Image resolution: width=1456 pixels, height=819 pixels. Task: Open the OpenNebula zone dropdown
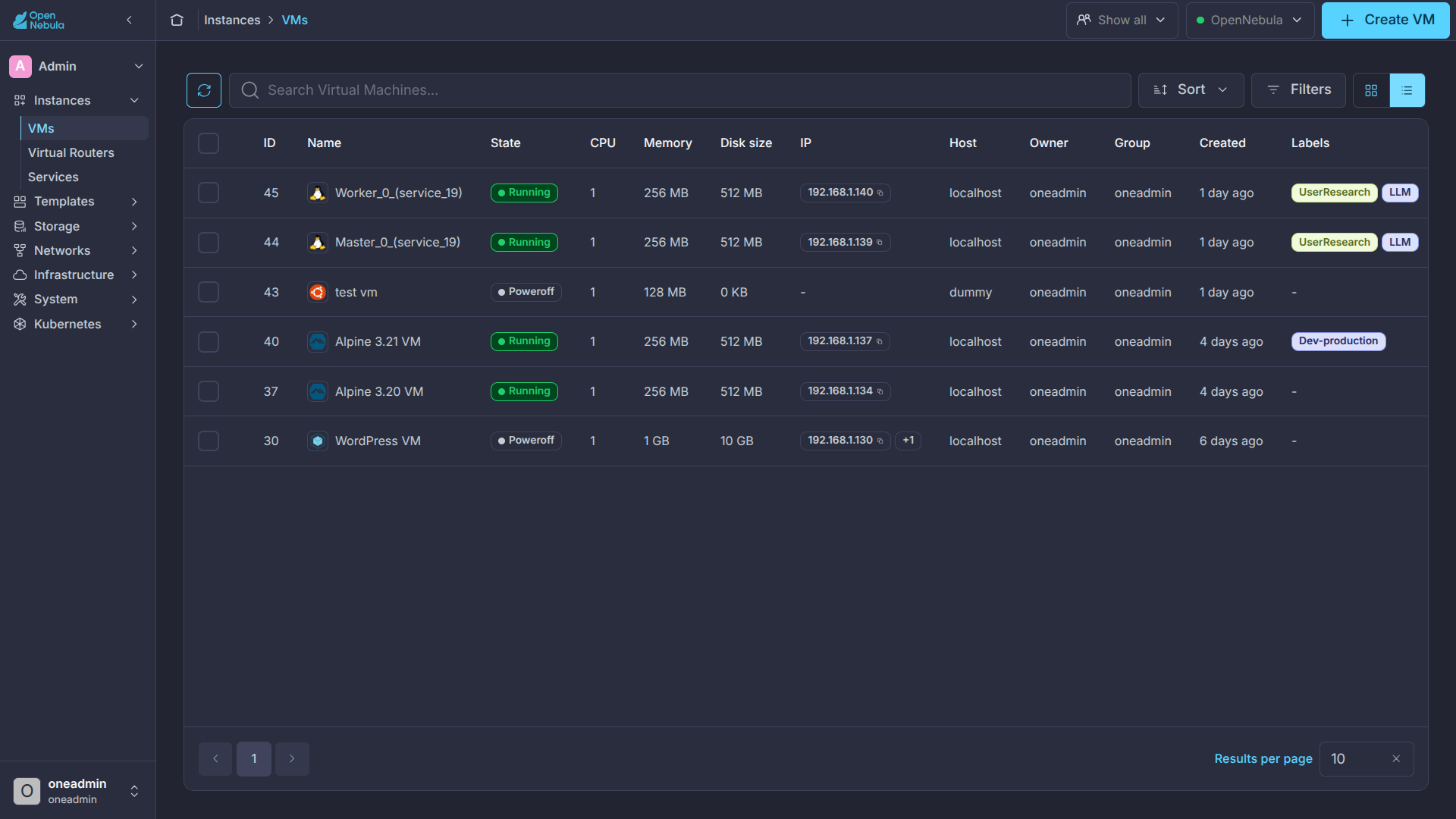pyautogui.click(x=1250, y=20)
